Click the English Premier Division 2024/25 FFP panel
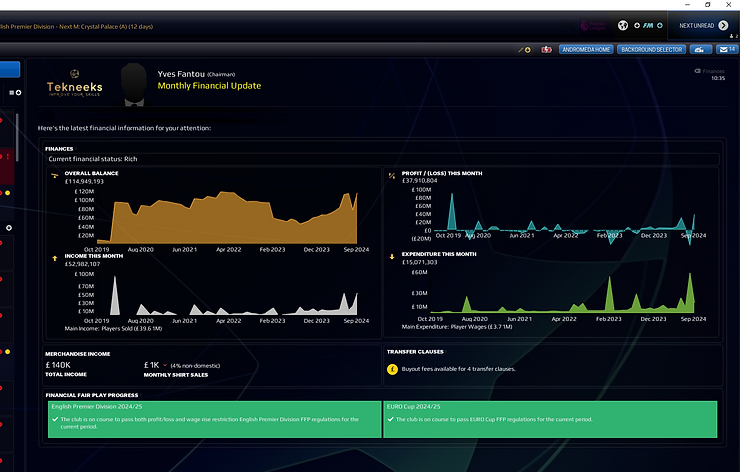740x472 pixels. 214,420
